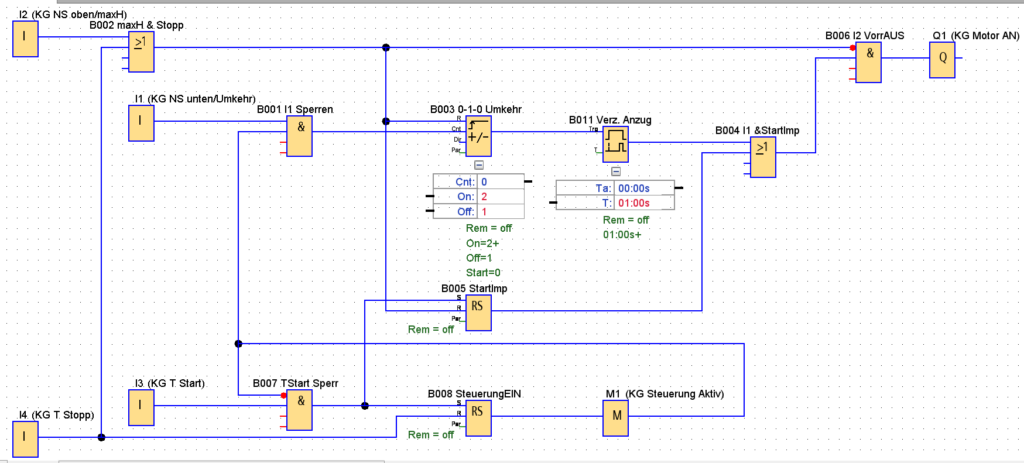Click the label 'B007 TStart Sperr'

coord(295,383)
